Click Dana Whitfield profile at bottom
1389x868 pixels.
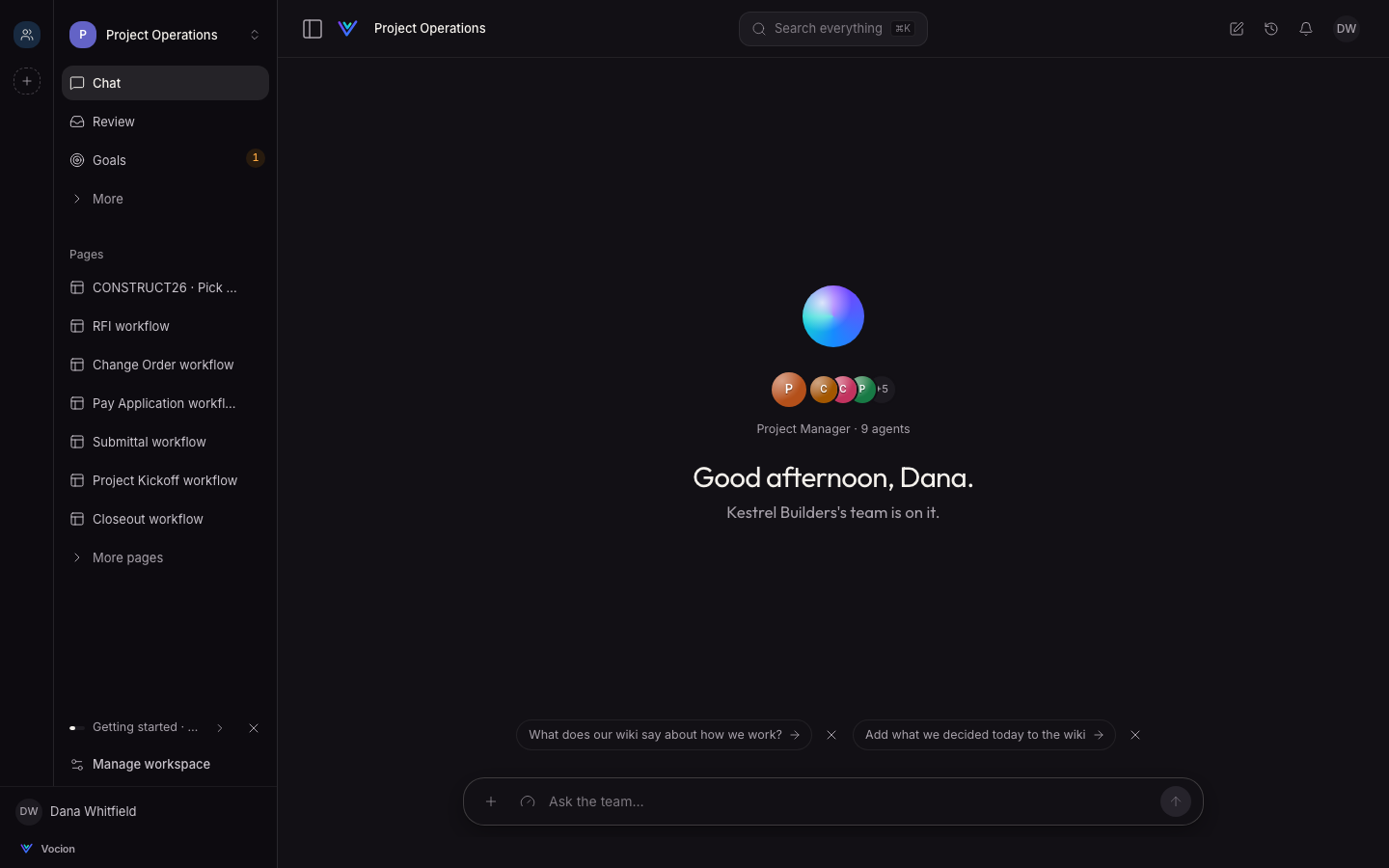77,811
